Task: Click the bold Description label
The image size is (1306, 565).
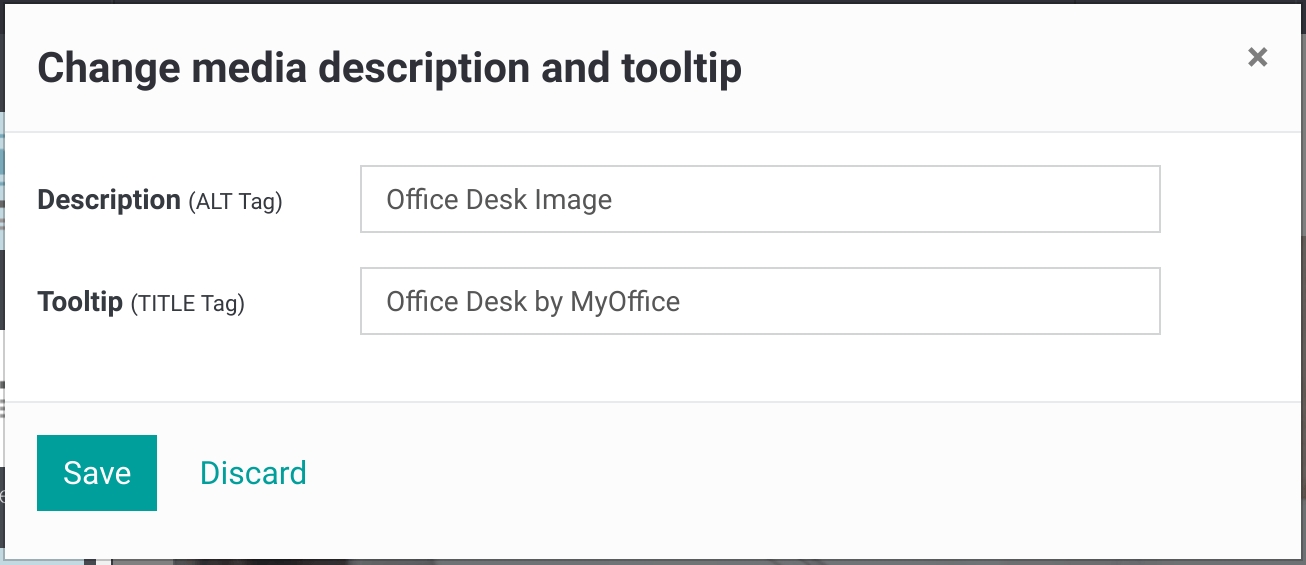Action: click(108, 200)
